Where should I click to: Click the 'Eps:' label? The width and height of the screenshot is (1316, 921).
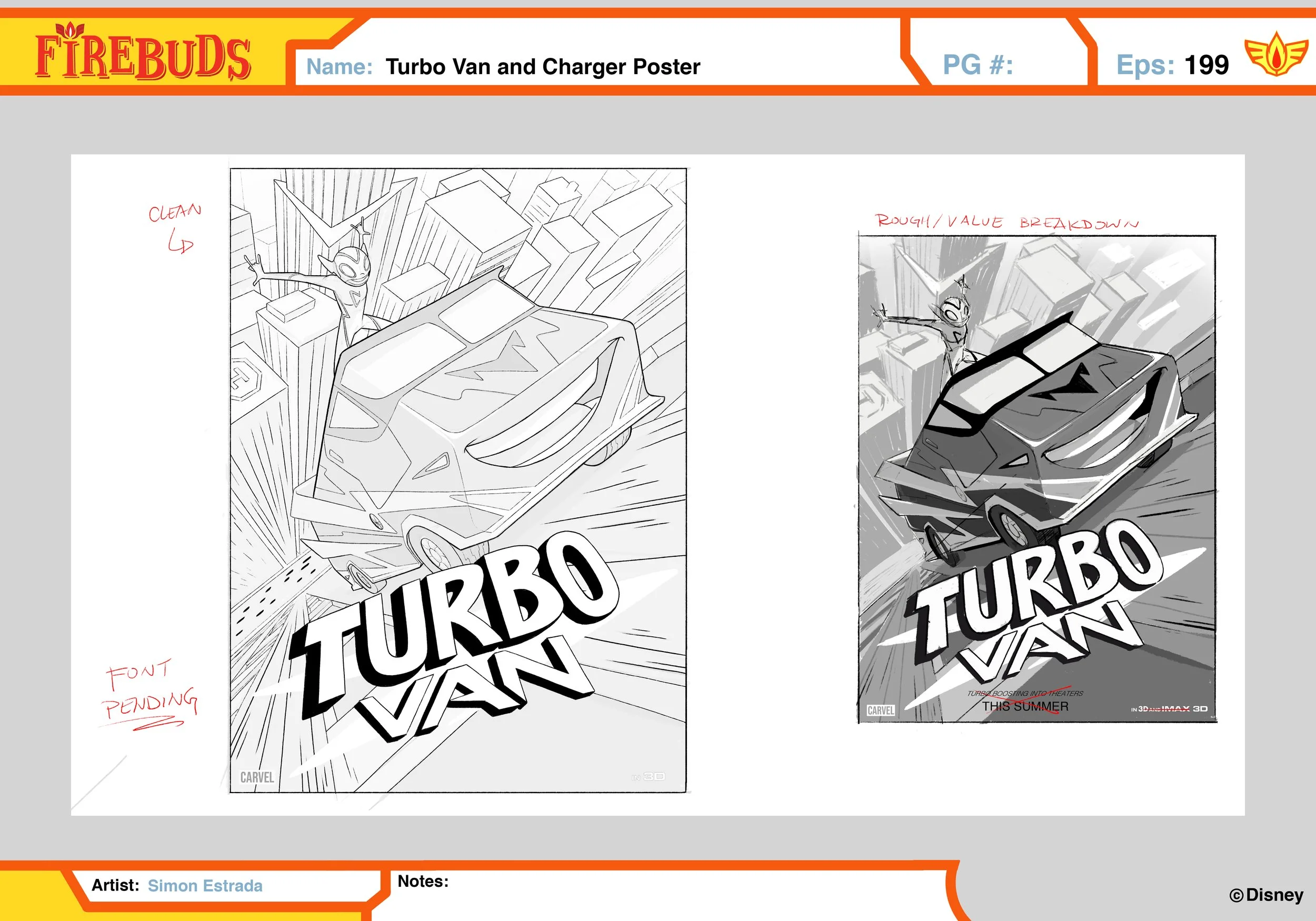point(1146,65)
